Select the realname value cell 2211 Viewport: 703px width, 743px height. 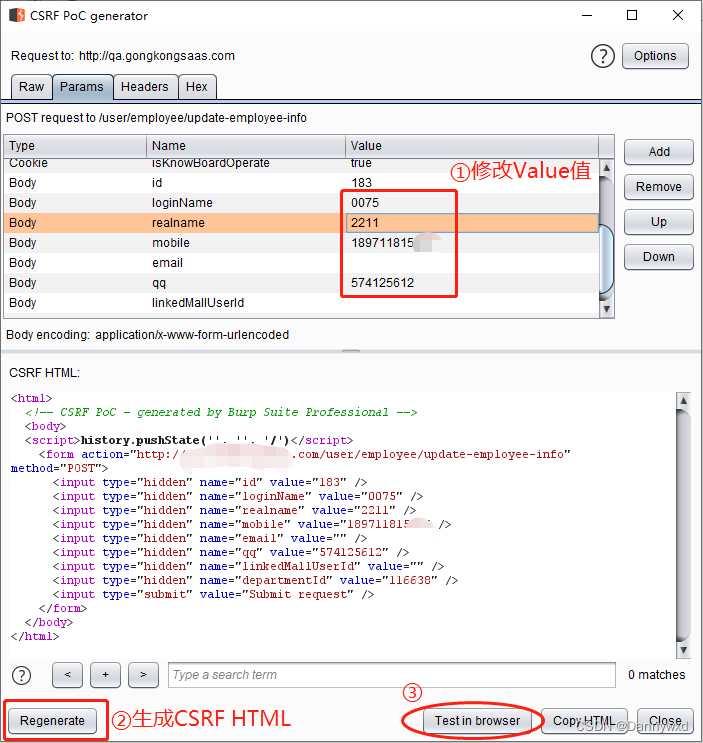point(472,223)
